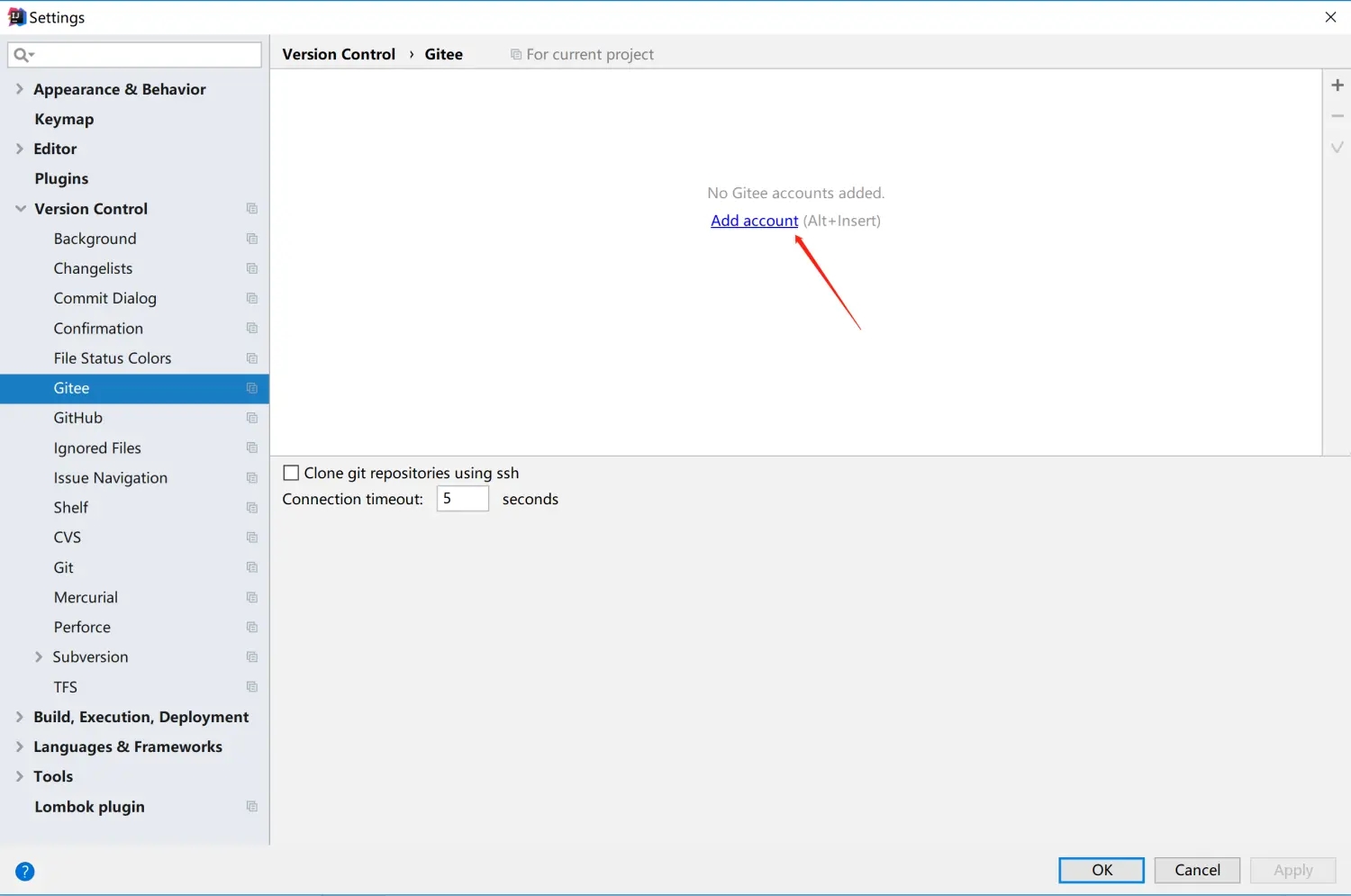The image size is (1351, 896).
Task: Collapse the Version Control section
Action: (x=20, y=209)
